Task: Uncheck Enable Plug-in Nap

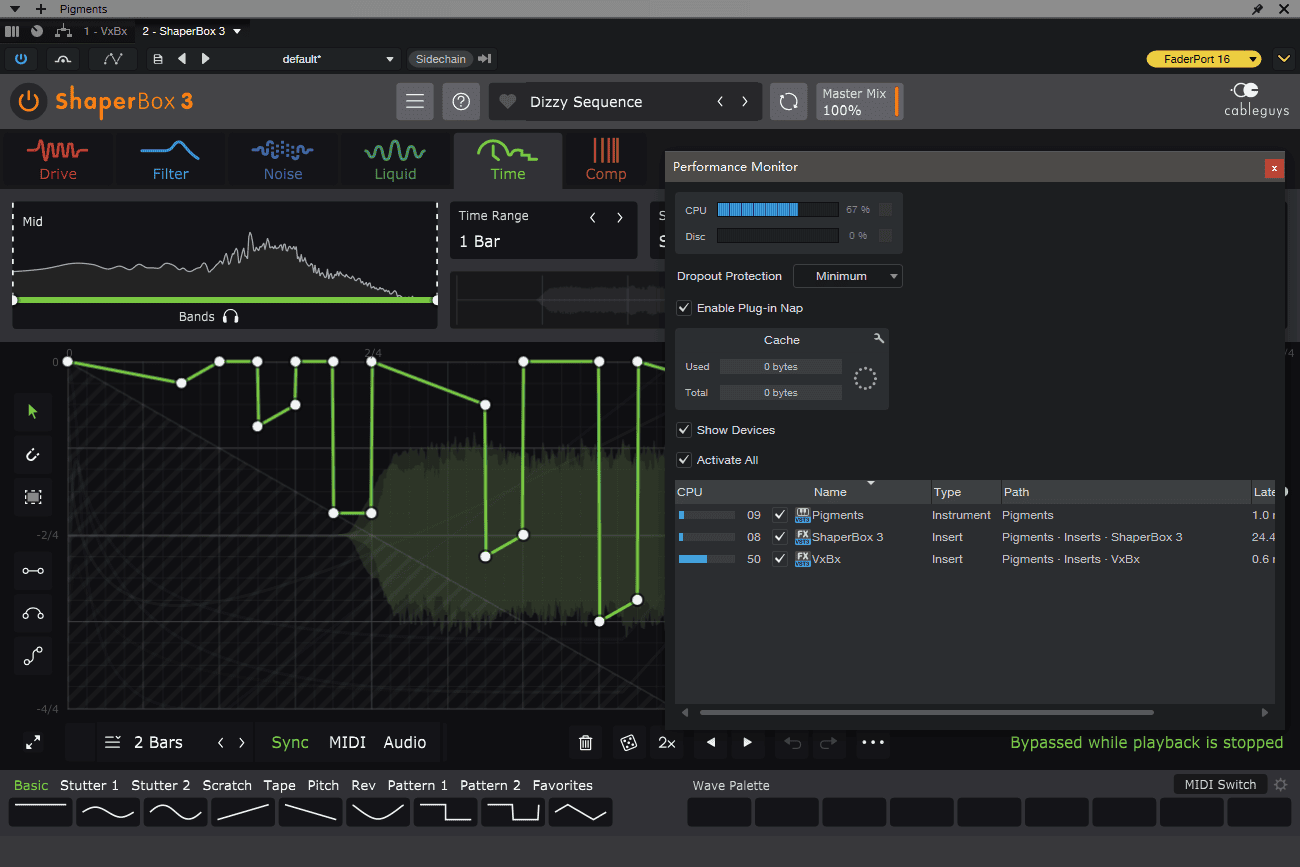Action: click(x=684, y=308)
